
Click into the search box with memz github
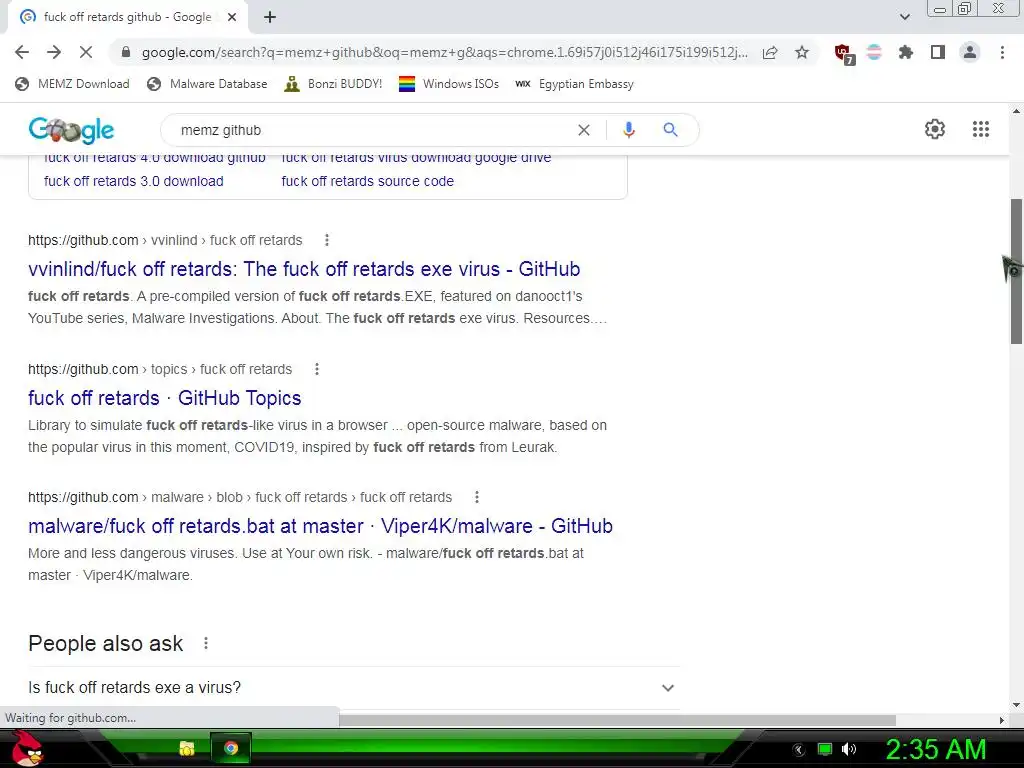tap(372, 130)
